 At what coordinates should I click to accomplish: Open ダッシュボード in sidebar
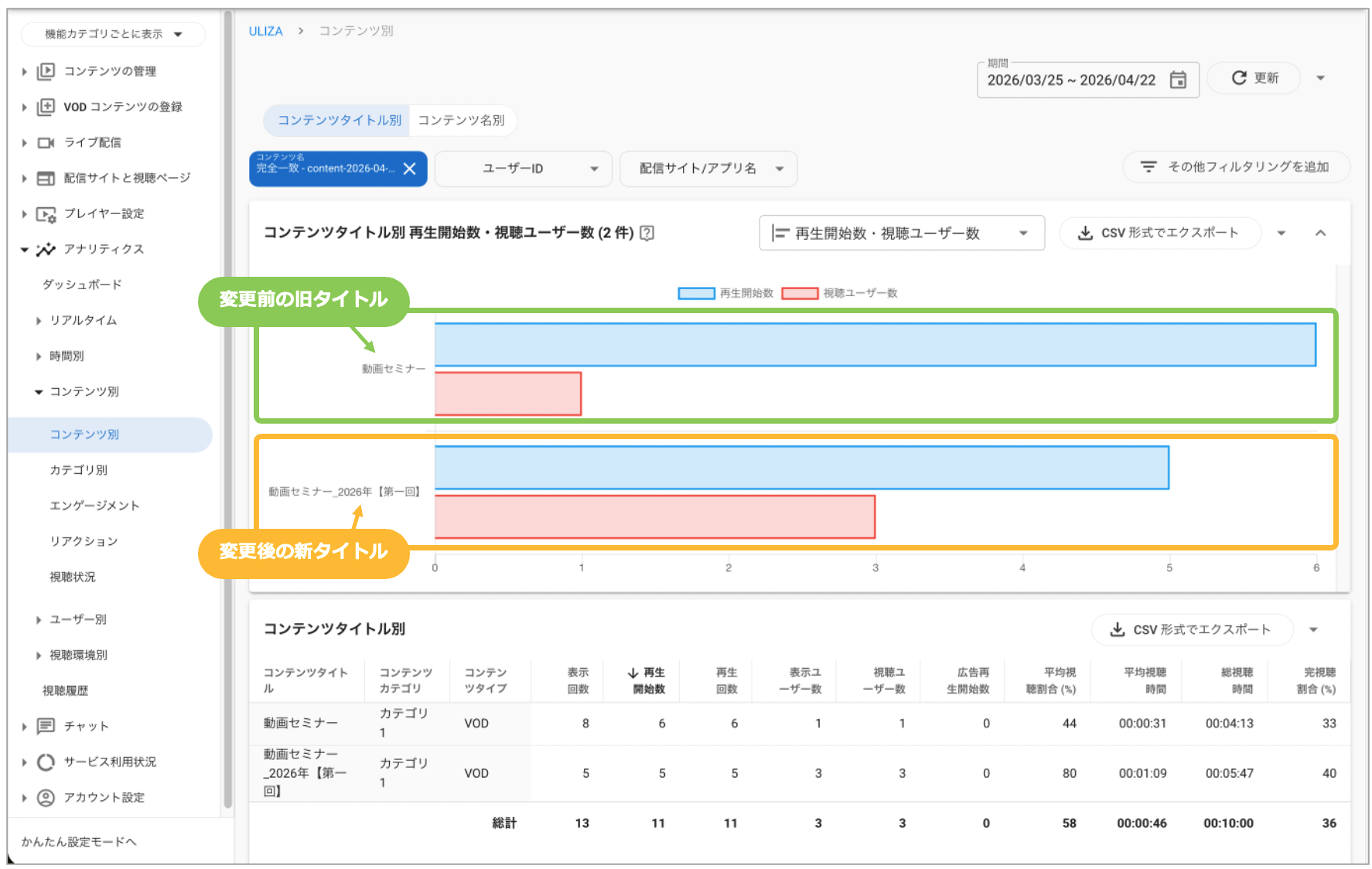point(82,285)
